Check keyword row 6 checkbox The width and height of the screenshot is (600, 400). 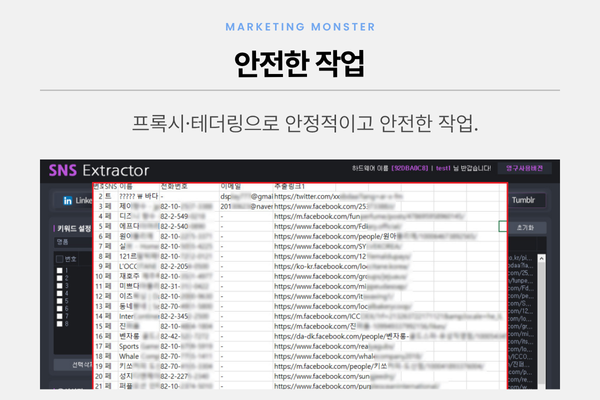(60, 309)
